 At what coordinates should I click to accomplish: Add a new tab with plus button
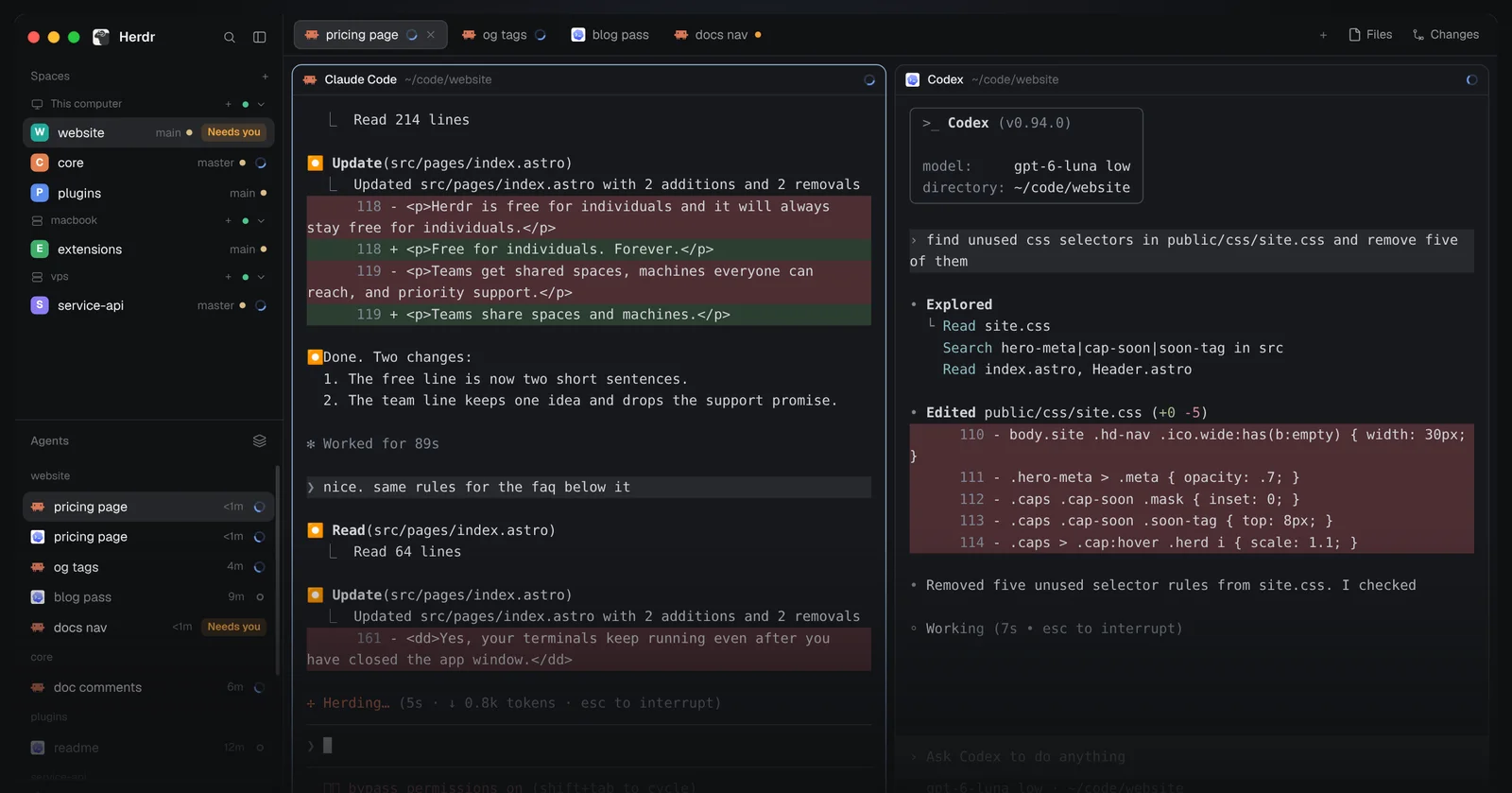pos(1323,35)
